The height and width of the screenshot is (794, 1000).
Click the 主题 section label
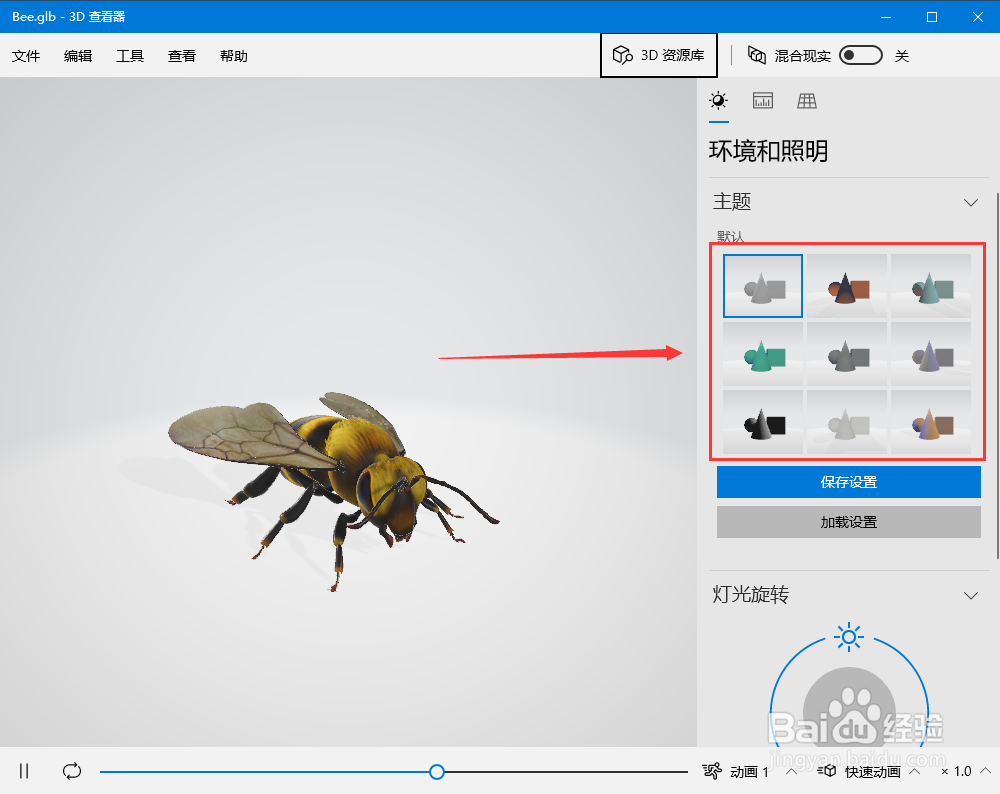[x=732, y=202]
